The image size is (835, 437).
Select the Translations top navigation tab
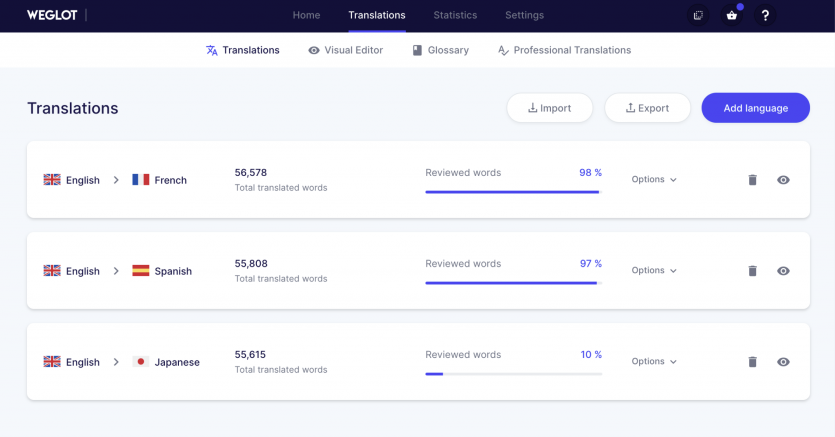pyautogui.click(x=376, y=15)
